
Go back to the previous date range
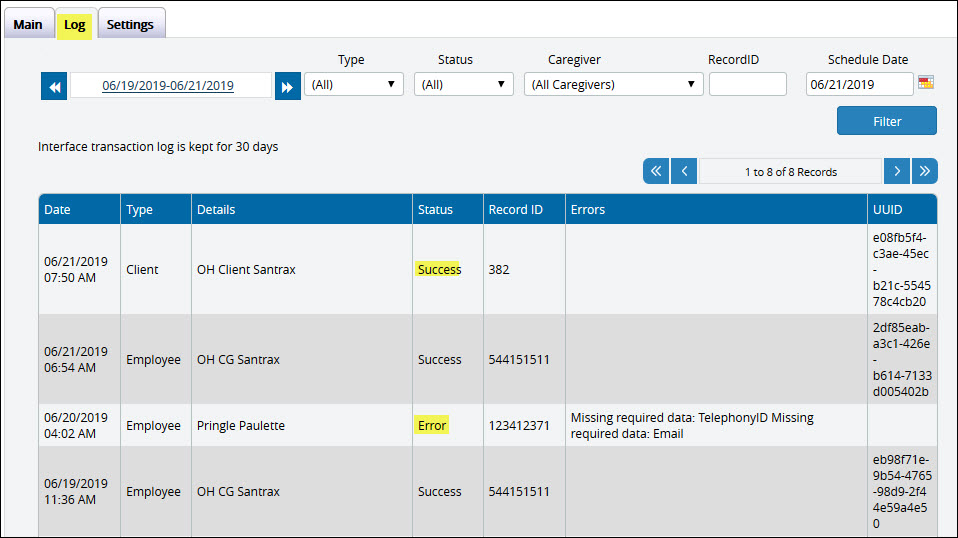[x=54, y=86]
